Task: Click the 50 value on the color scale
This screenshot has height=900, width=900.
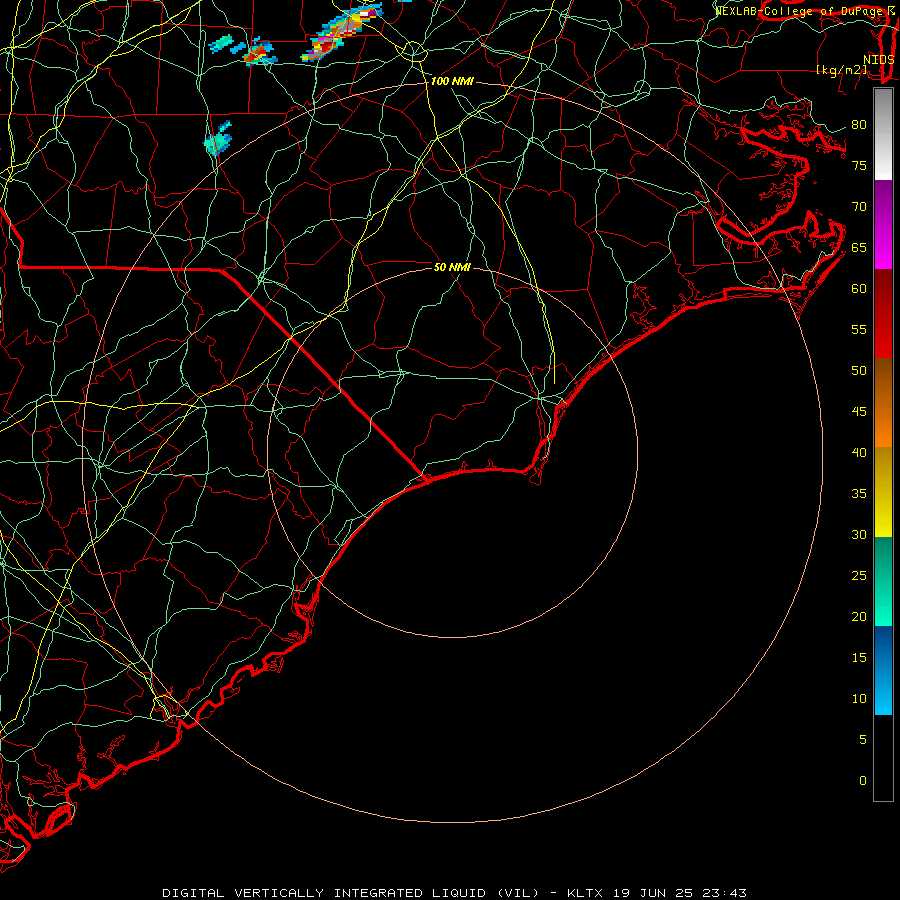Action: [x=859, y=371]
